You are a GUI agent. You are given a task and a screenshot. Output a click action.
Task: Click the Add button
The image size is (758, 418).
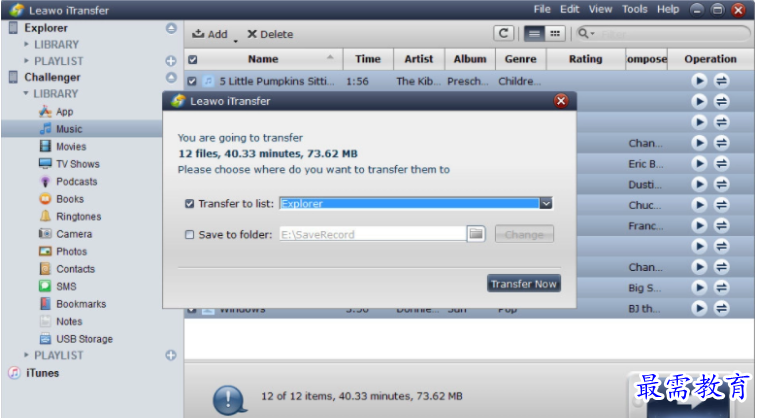pos(210,34)
